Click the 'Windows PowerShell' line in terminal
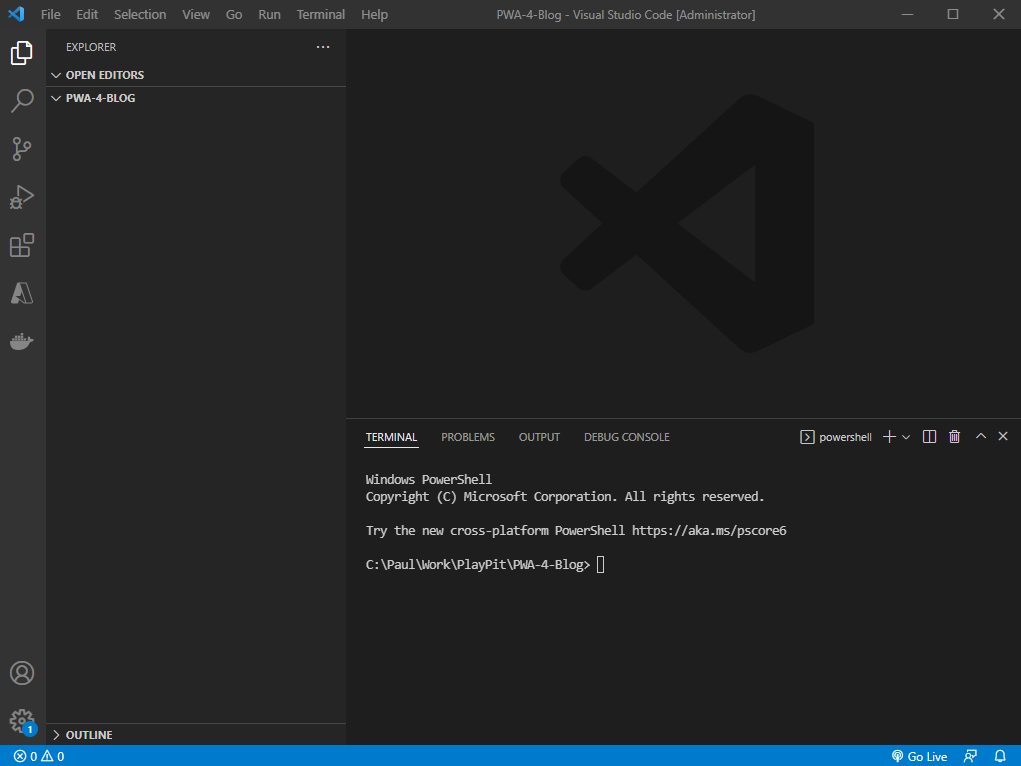The image size is (1021, 766). click(x=428, y=479)
